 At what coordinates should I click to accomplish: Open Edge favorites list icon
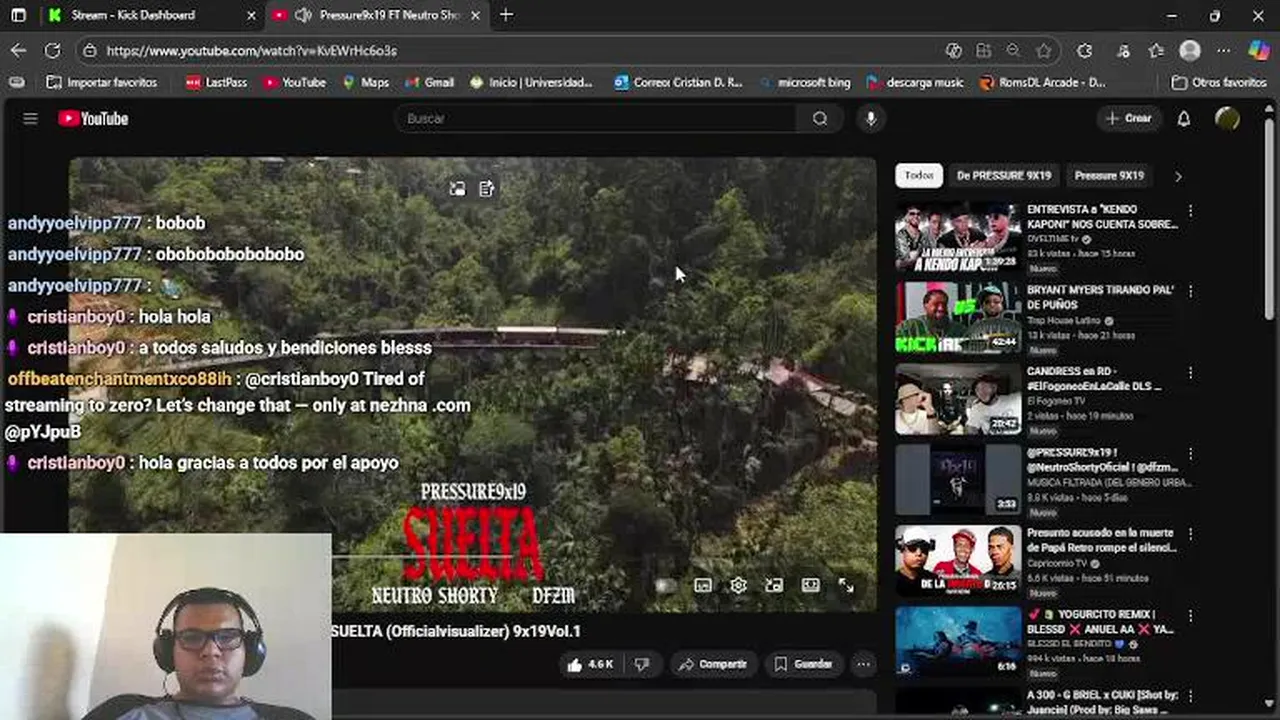click(1156, 50)
